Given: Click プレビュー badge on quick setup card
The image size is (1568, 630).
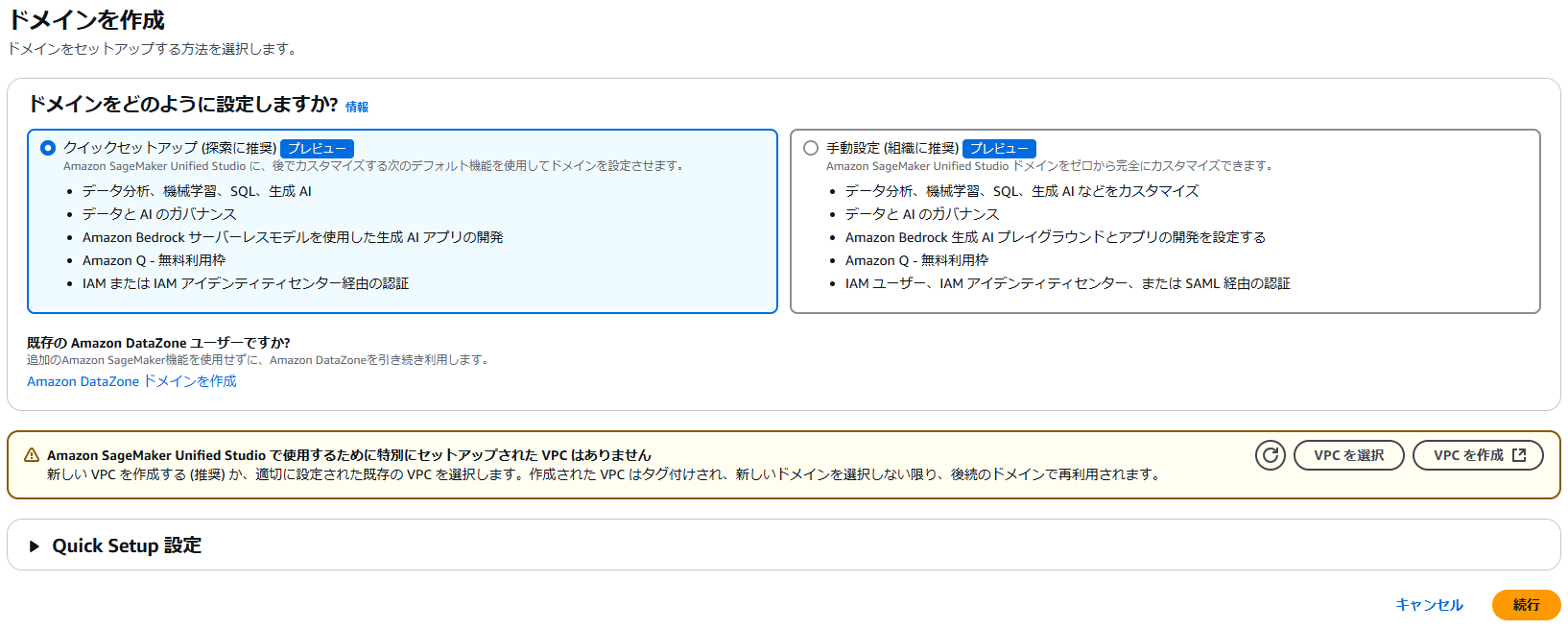Looking at the screenshot, I should coord(317,149).
